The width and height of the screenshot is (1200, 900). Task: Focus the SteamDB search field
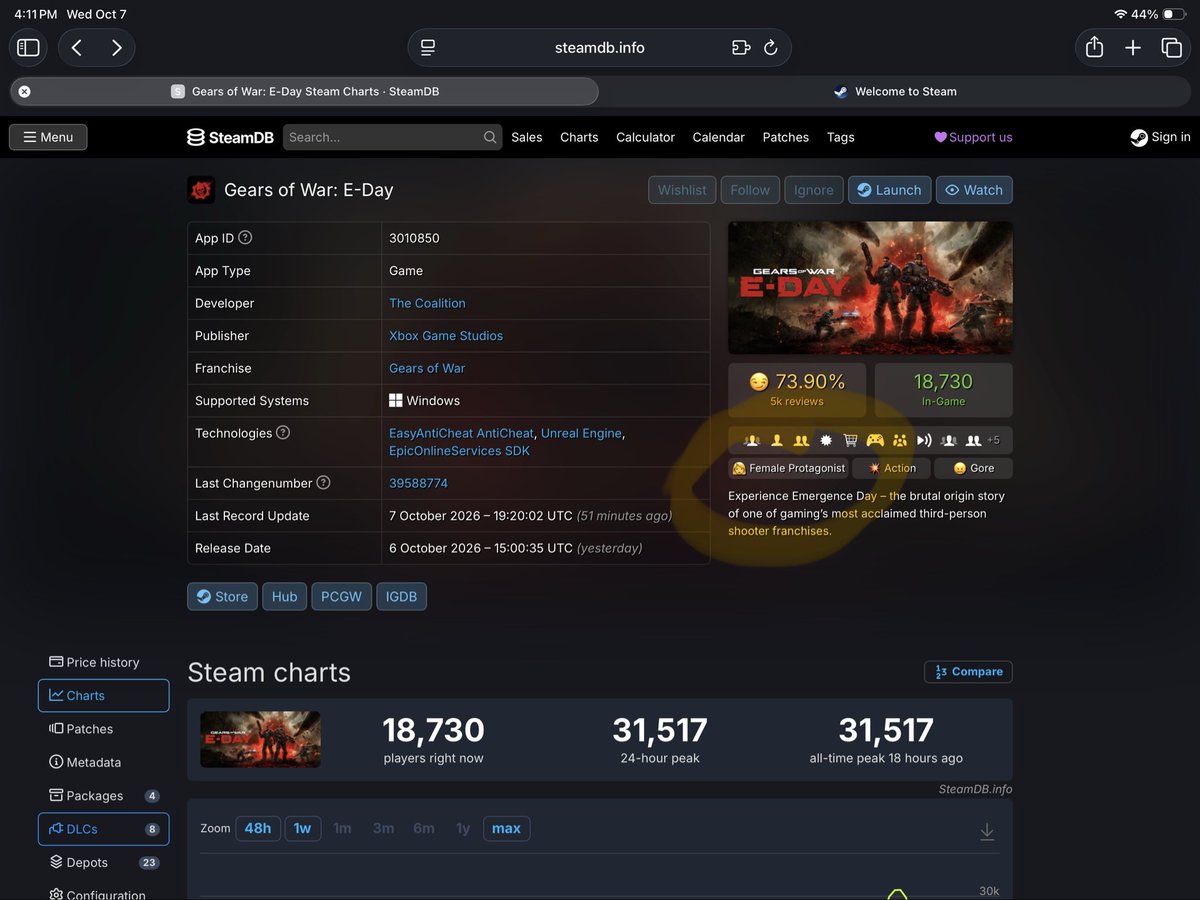click(x=392, y=137)
